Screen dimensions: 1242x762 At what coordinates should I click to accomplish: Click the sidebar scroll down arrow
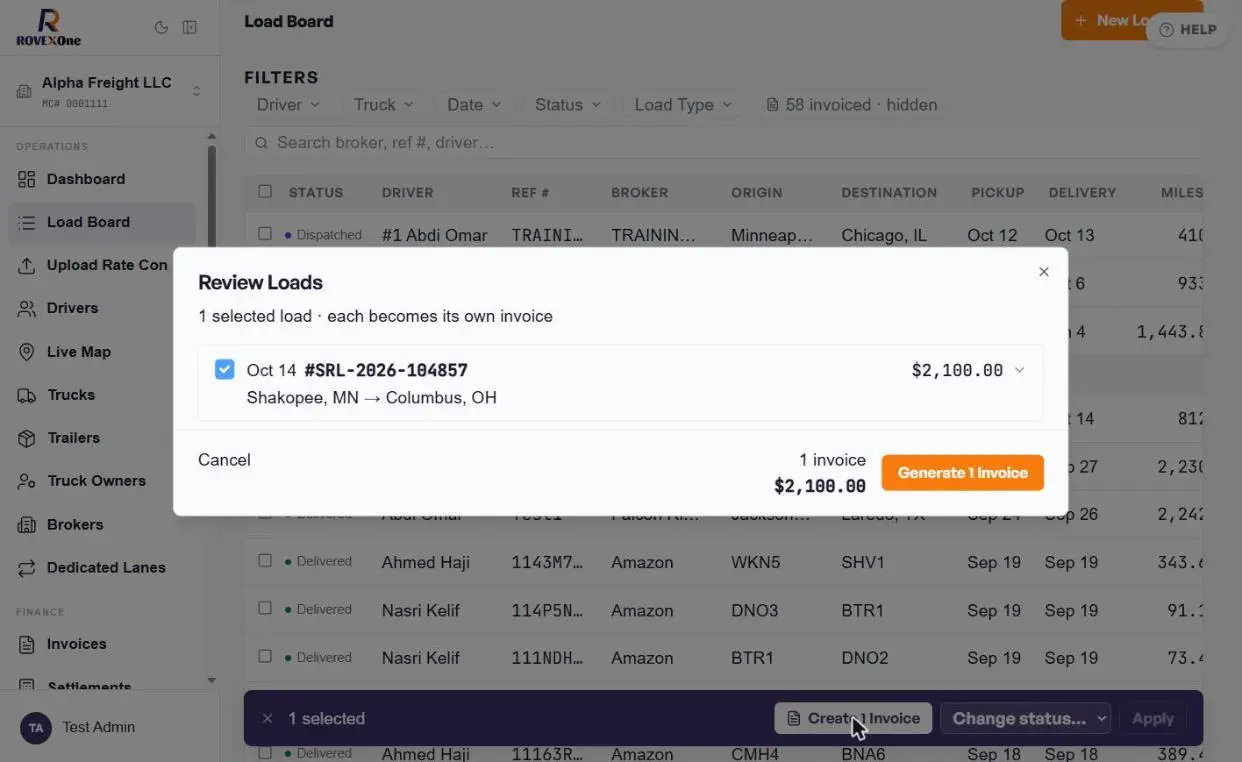point(211,680)
